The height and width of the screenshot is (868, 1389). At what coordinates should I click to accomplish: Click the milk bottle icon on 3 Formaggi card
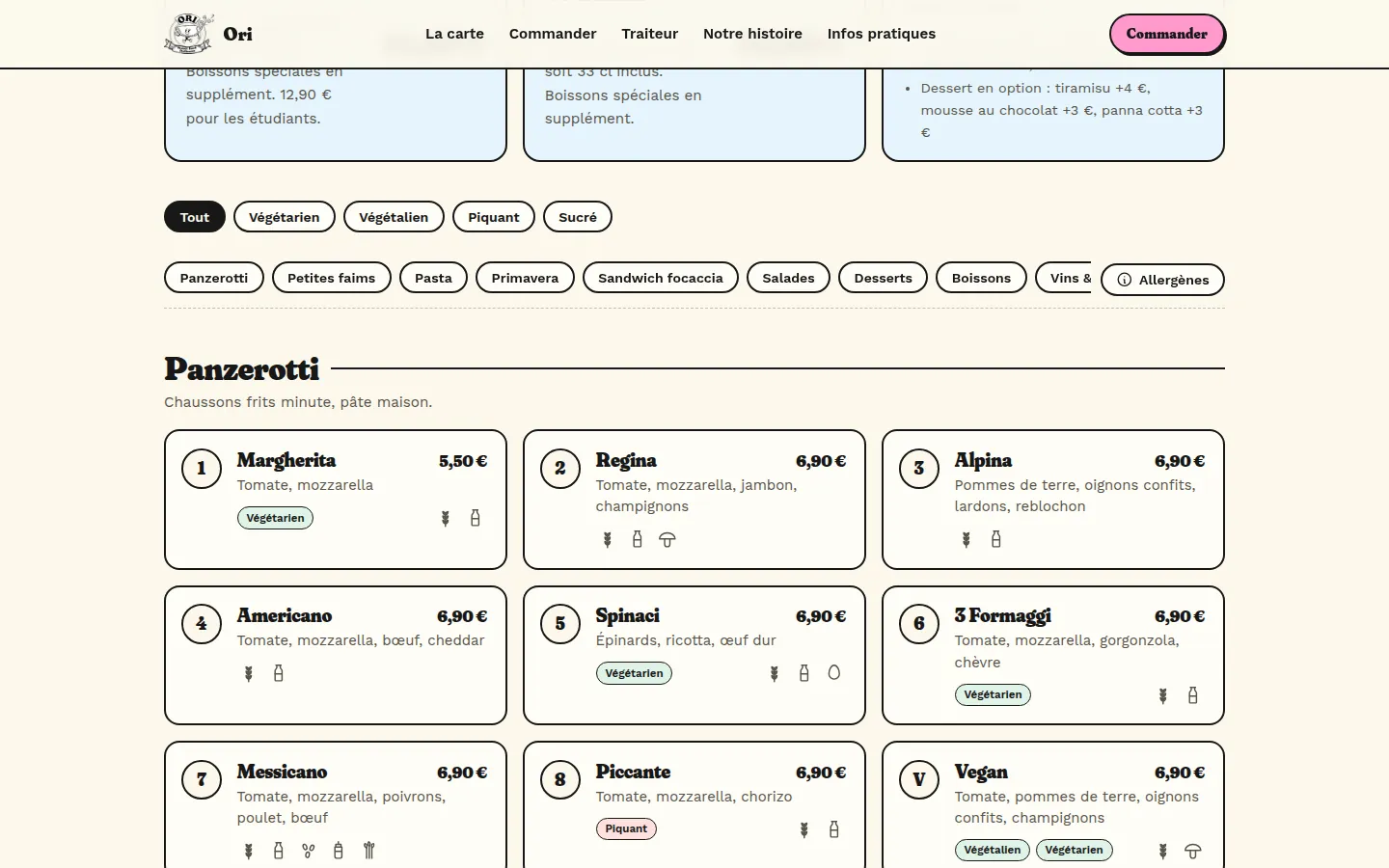pyautogui.click(x=1193, y=695)
